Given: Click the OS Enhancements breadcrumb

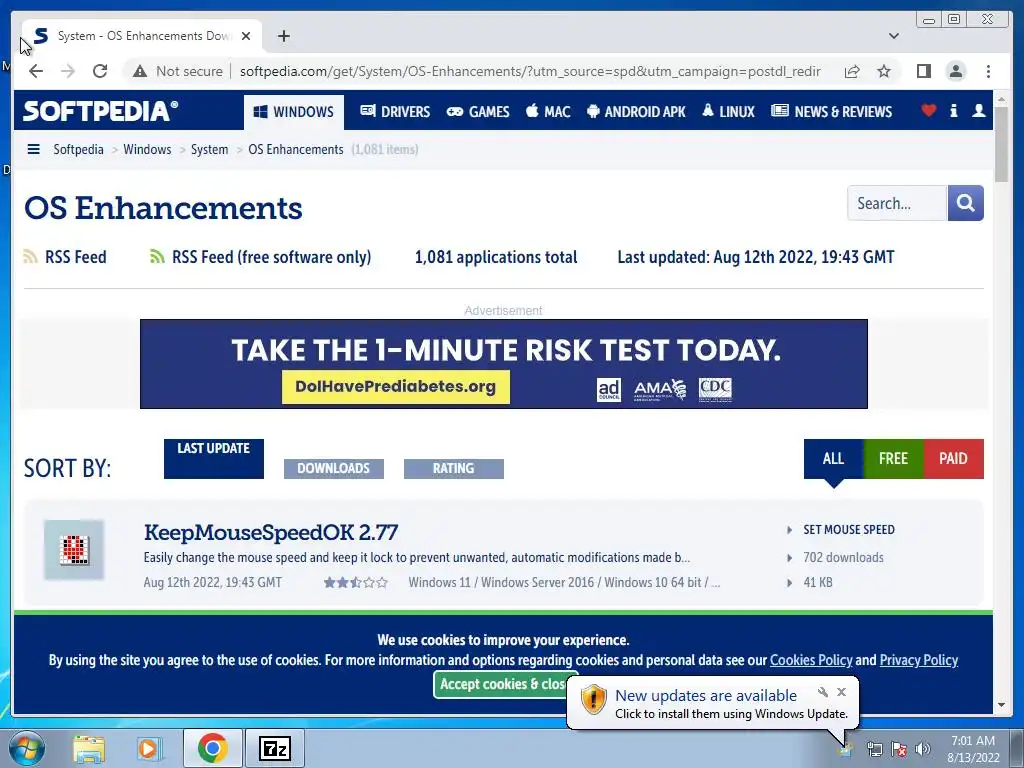Looking at the screenshot, I should [296, 150].
